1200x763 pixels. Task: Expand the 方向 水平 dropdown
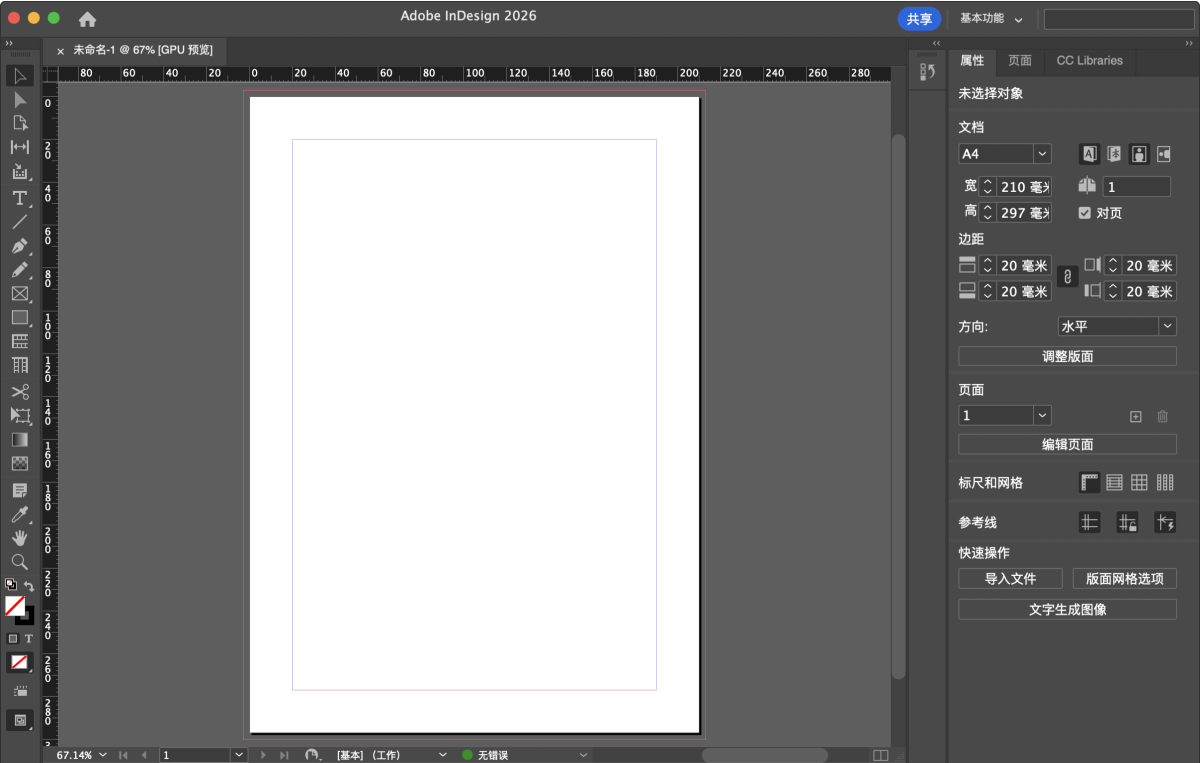pos(1167,326)
